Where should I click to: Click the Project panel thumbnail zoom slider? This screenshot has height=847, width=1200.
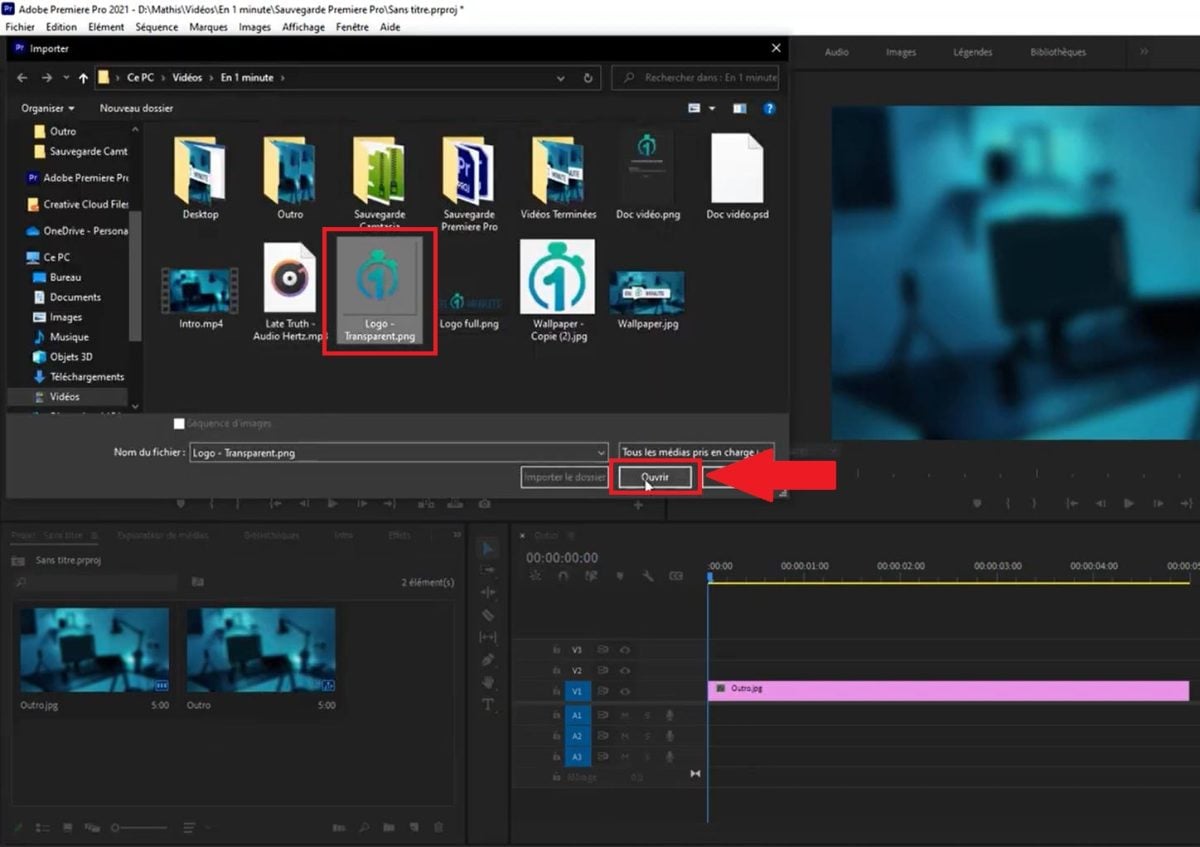[140, 828]
